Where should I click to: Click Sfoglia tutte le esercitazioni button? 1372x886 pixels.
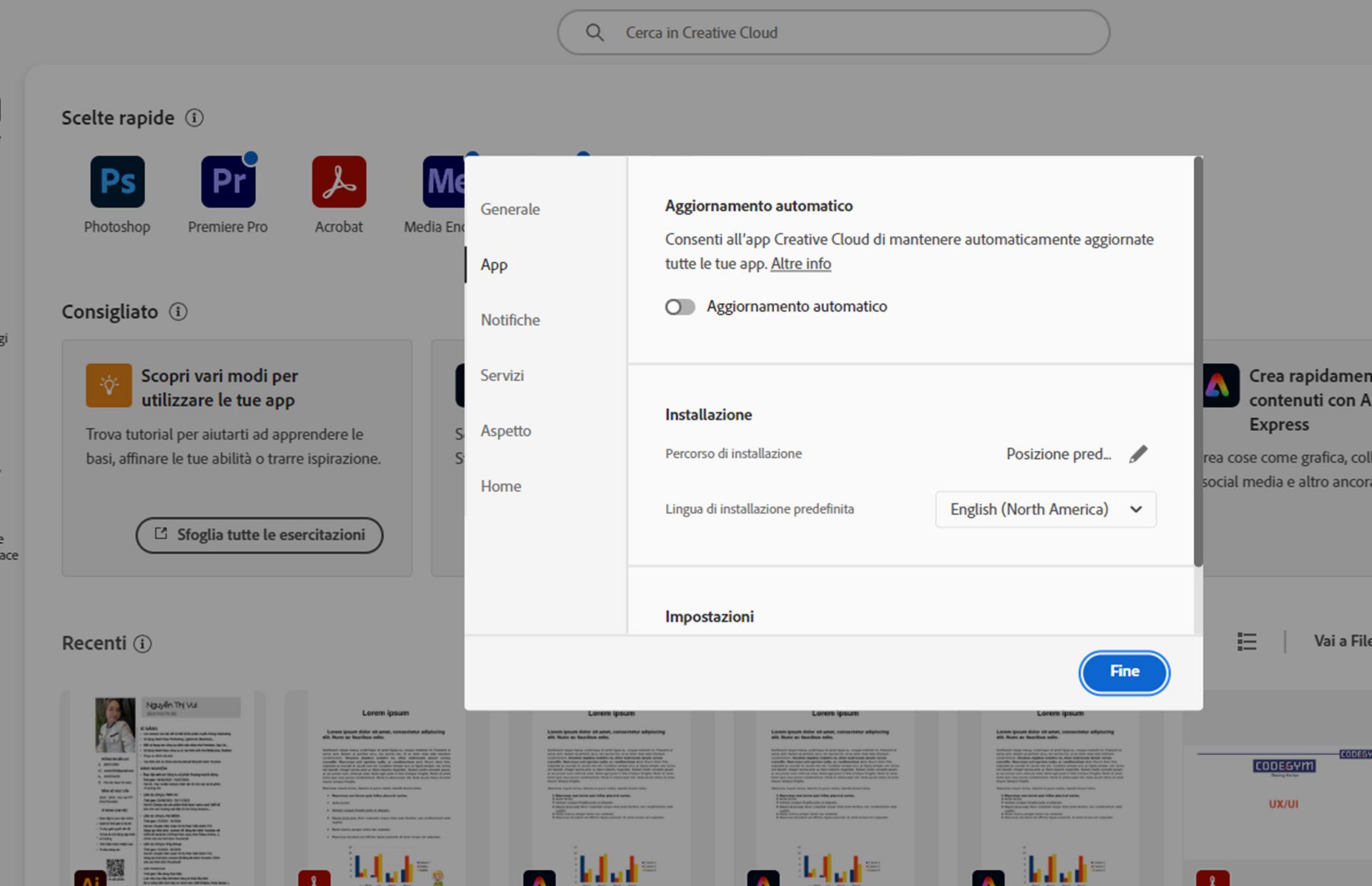[259, 535]
